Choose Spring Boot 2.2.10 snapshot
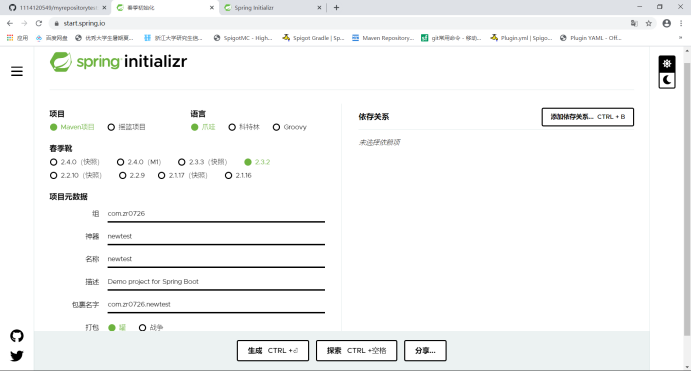Screen dimensions: 692x371 [76, 175]
